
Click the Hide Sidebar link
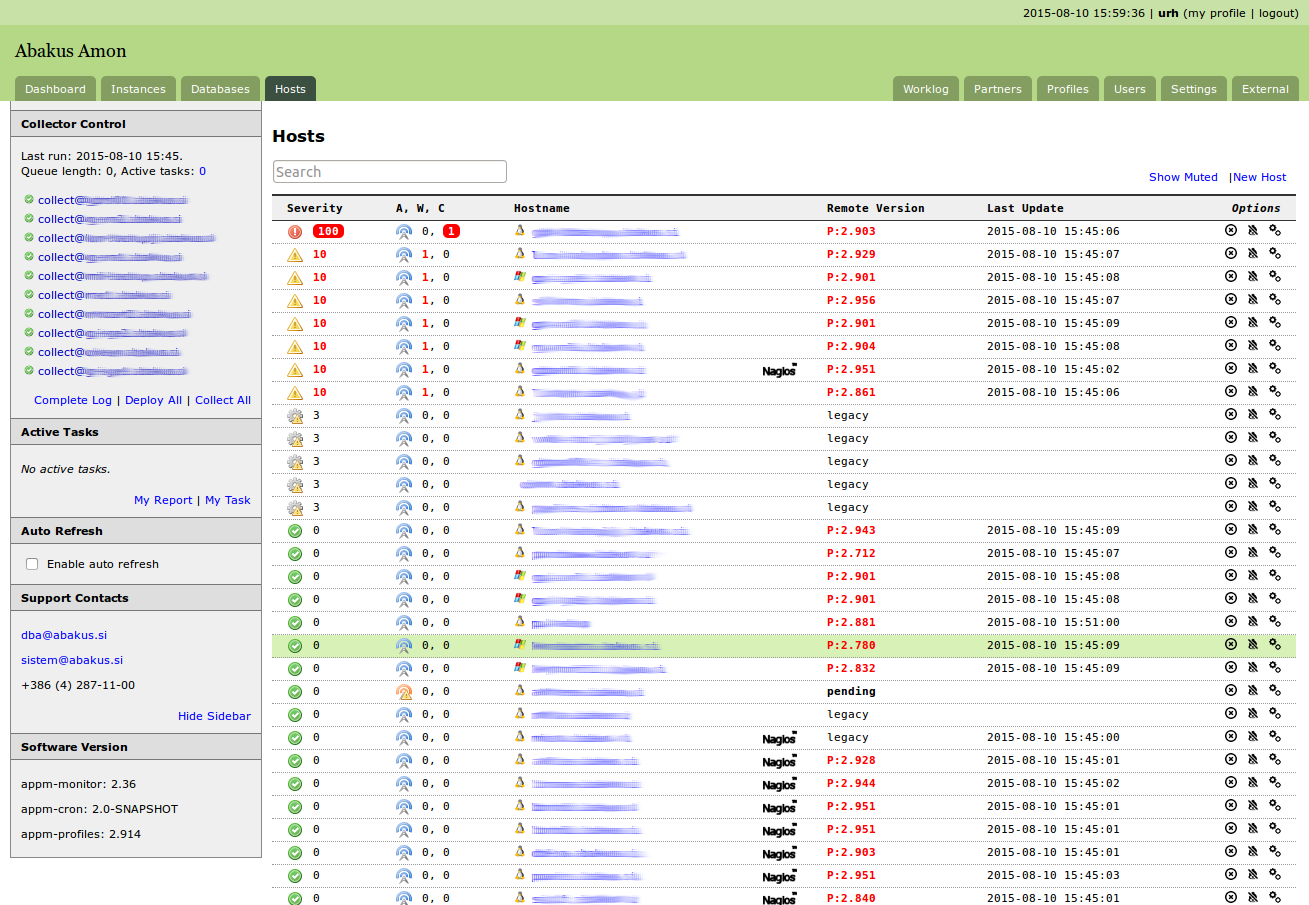point(214,716)
